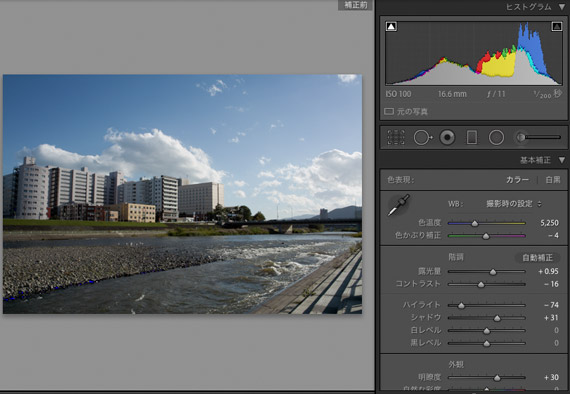Viewport: 570px width, 394px height.
Task: Adjust the 黒レベル slider
Action: tap(486, 343)
